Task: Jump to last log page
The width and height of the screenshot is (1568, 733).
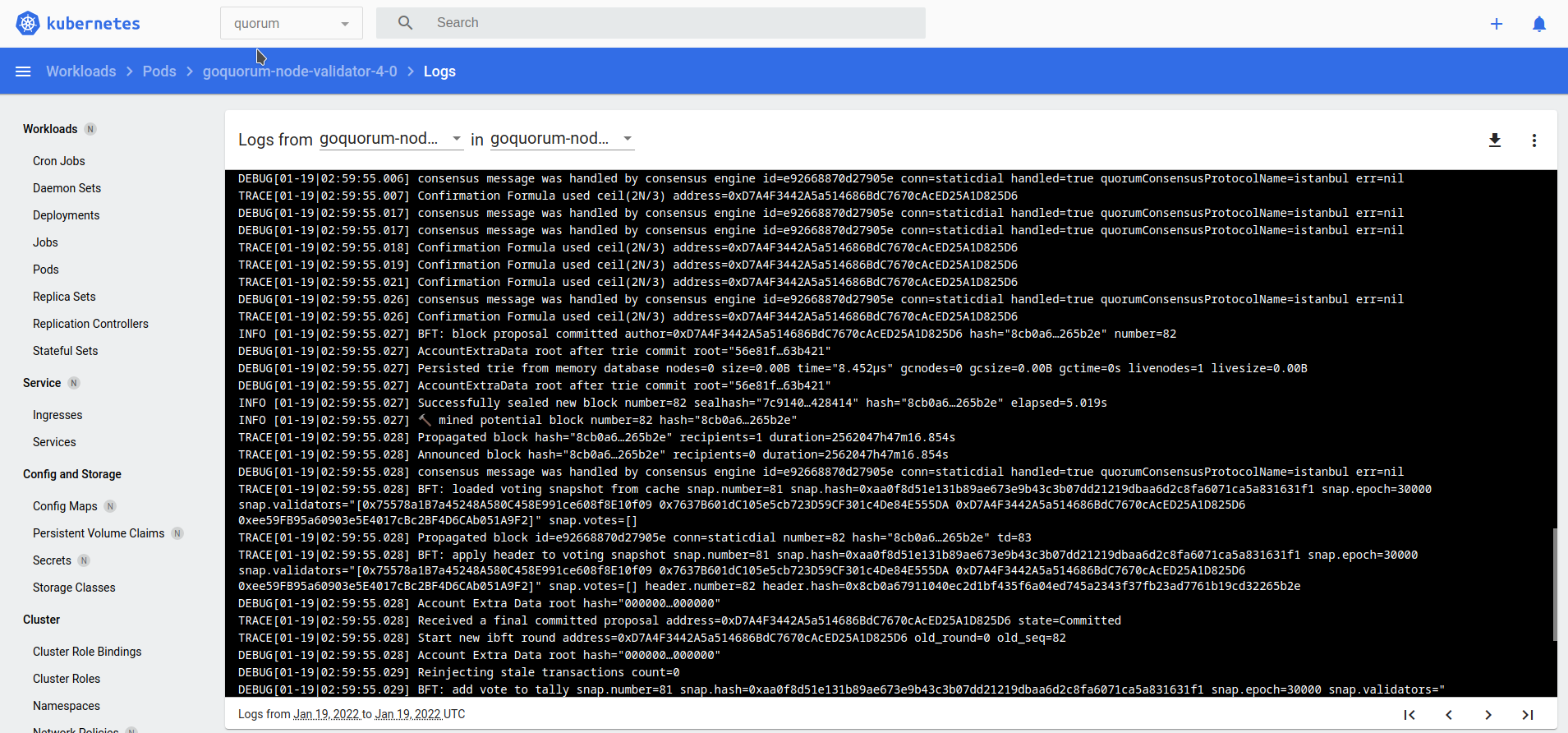Action: click(1528, 715)
